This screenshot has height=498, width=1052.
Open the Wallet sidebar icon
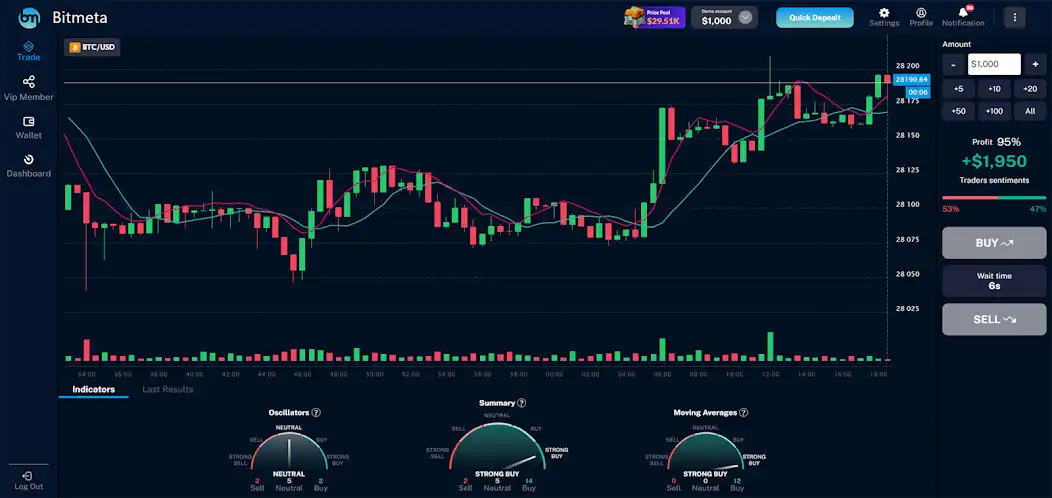28,121
